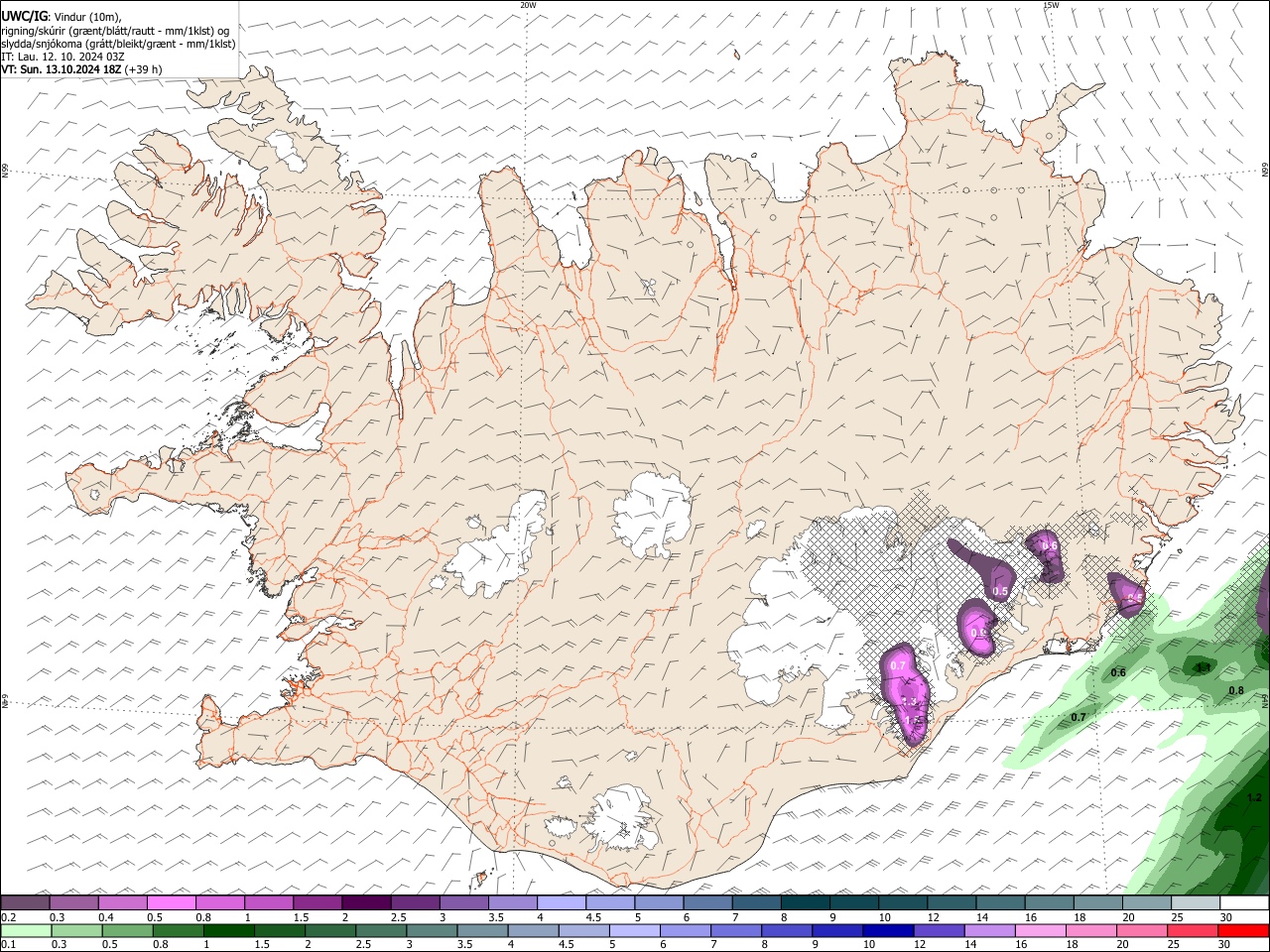This screenshot has height=952, width=1270.
Task: Click the '20W' longitude label
Action: click(x=528, y=5)
